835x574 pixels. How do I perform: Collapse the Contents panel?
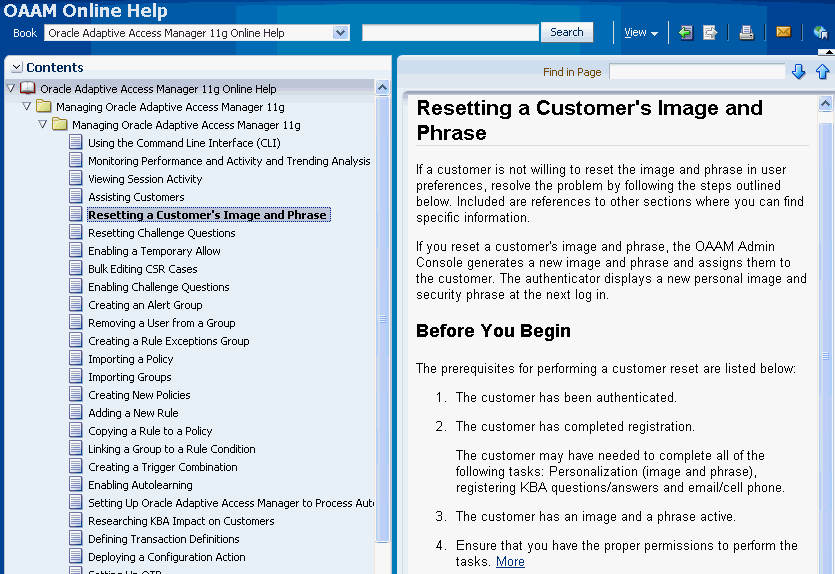[x=17, y=67]
